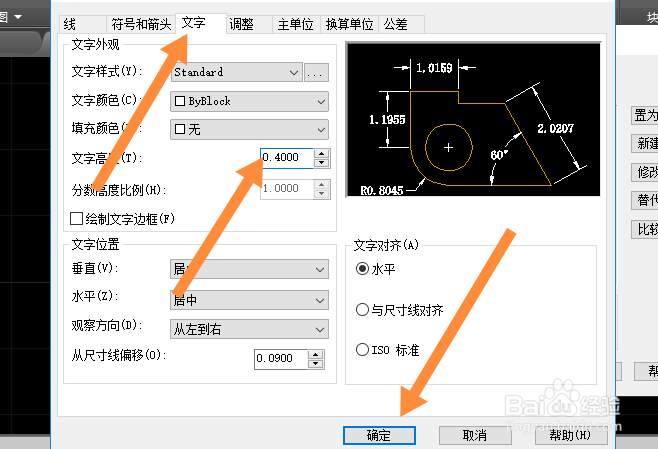This screenshot has width=658, height=449.
Task: Open text style browse button (...)
Action: click(x=316, y=73)
